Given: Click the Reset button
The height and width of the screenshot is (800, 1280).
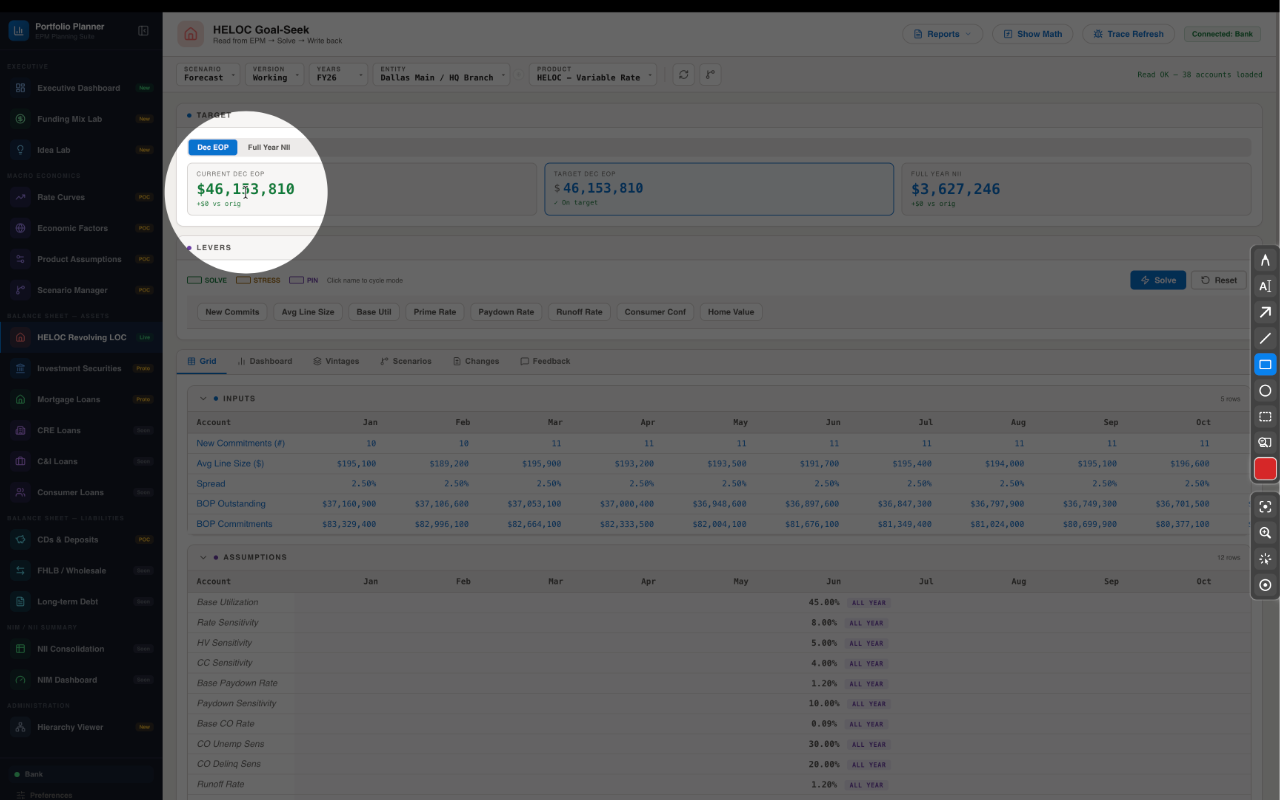Looking at the screenshot, I should [1219, 280].
